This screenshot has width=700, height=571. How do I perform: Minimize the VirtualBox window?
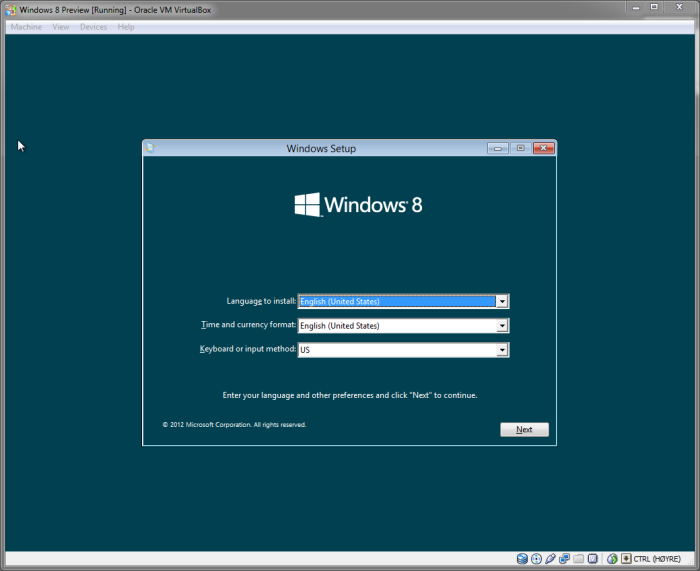(x=636, y=7)
